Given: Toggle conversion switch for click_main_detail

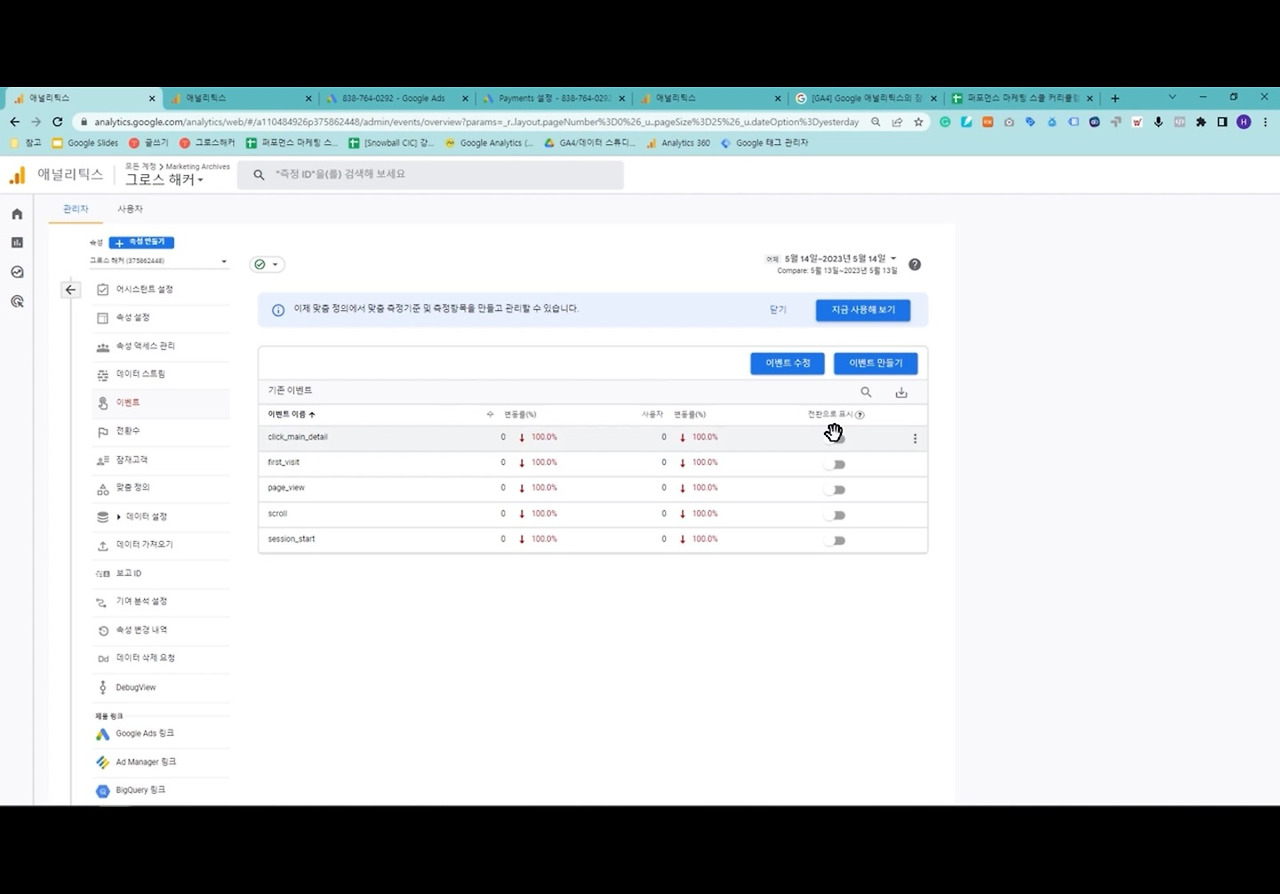Looking at the screenshot, I should [x=835, y=438].
